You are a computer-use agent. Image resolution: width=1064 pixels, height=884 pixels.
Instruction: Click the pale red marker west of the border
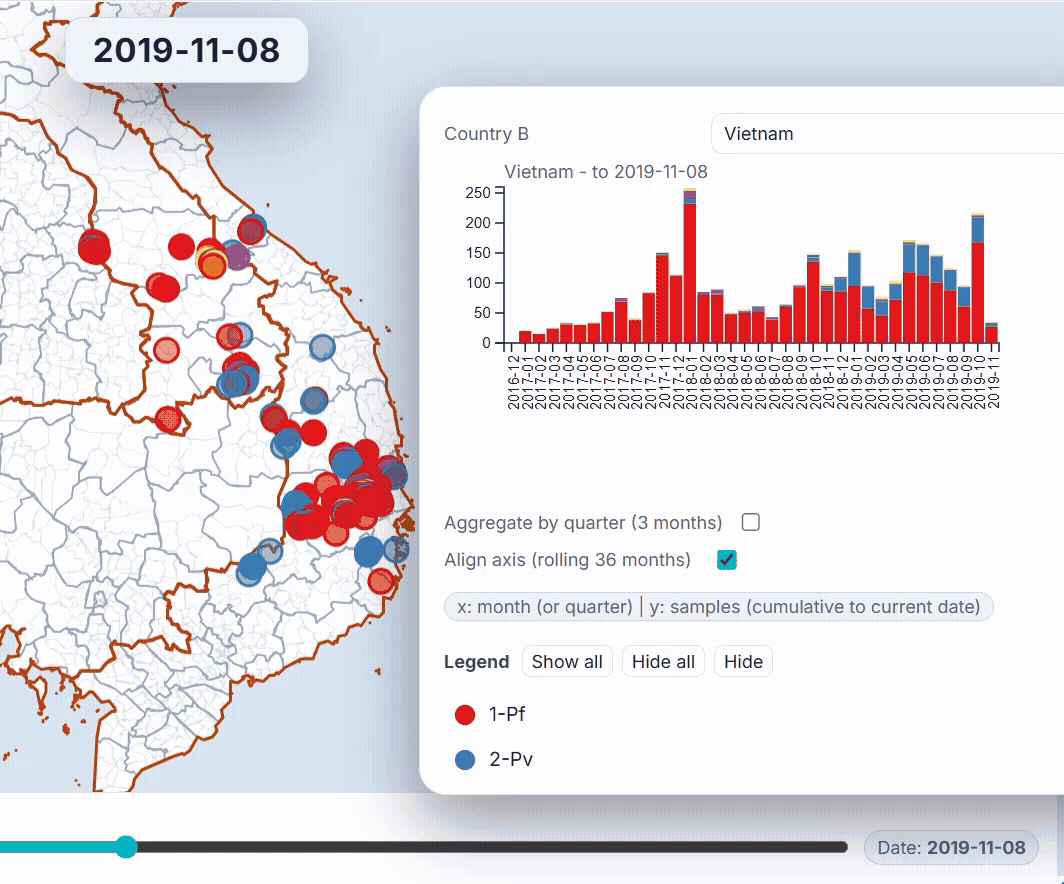tap(167, 350)
